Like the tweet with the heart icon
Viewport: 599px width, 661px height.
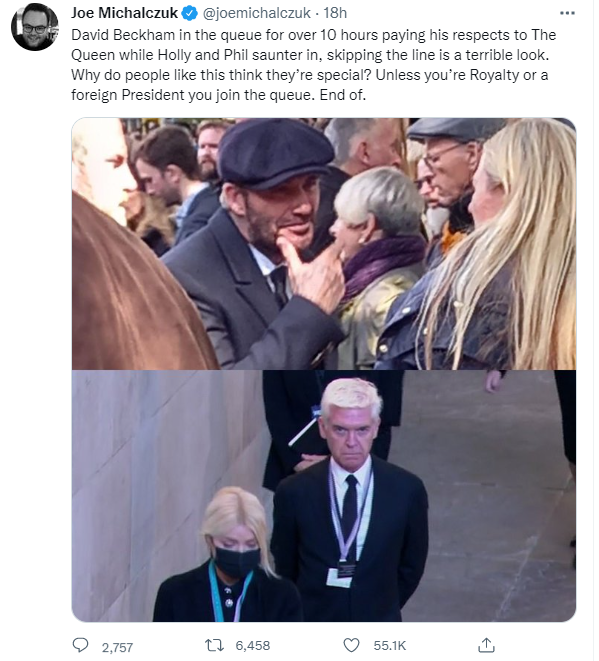tap(351, 645)
